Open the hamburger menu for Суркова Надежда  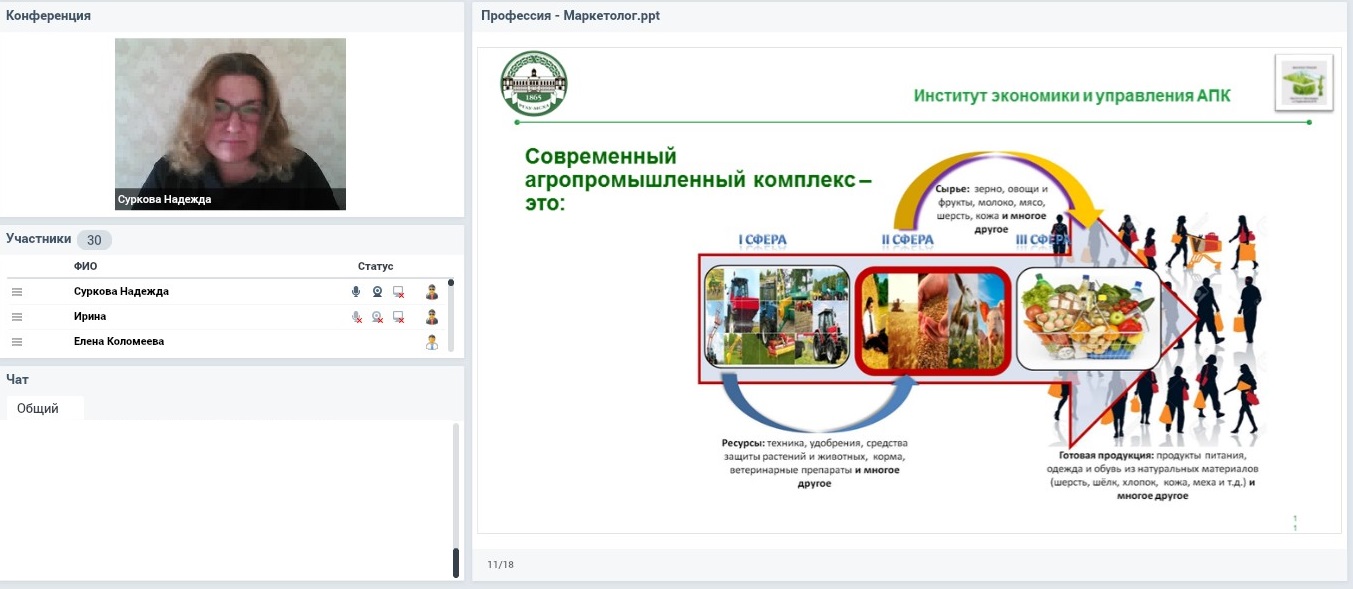pyautogui.click(x=16, y=292)
